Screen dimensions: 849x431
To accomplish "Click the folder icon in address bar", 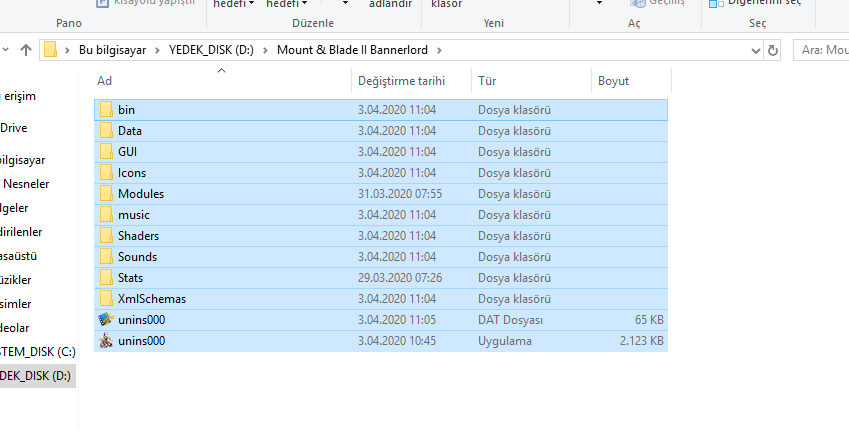I will point(50,49).
